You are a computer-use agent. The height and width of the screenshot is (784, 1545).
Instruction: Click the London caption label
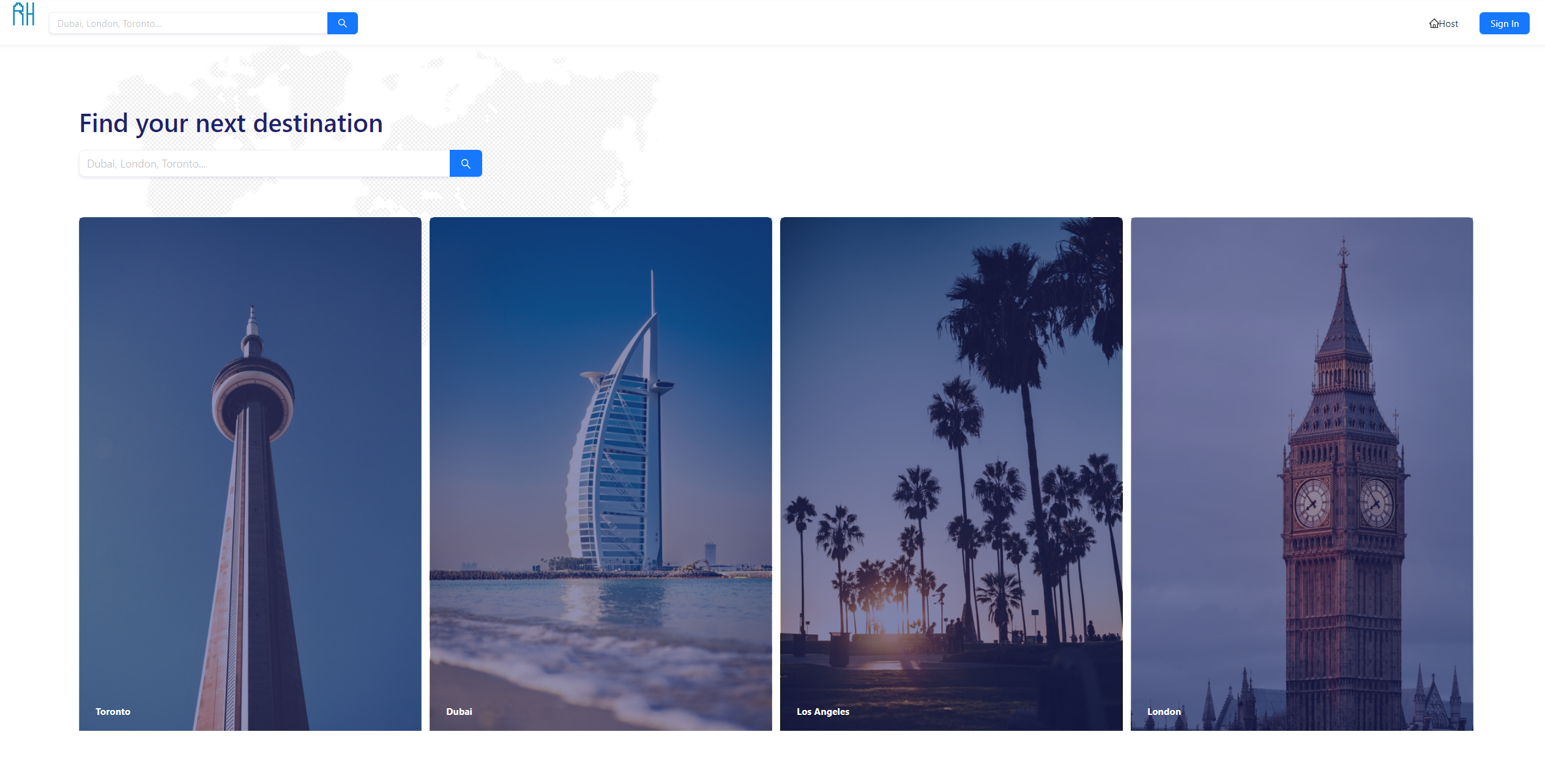click(x=1164, y=712)
